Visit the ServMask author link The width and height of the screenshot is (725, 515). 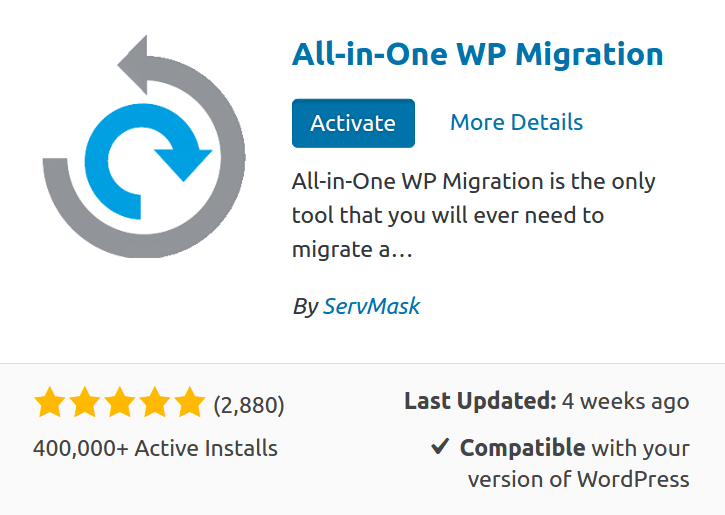tap(371, 306)
